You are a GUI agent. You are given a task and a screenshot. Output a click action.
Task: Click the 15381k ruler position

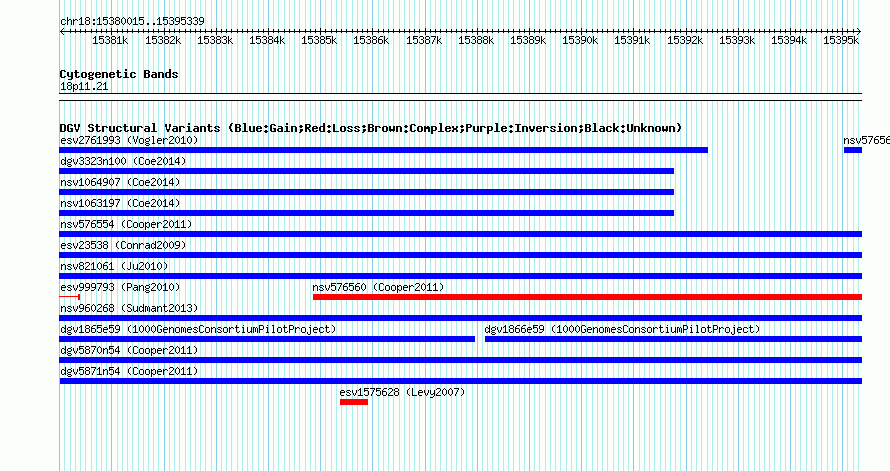pyautogui.click(x=110, y=40)
